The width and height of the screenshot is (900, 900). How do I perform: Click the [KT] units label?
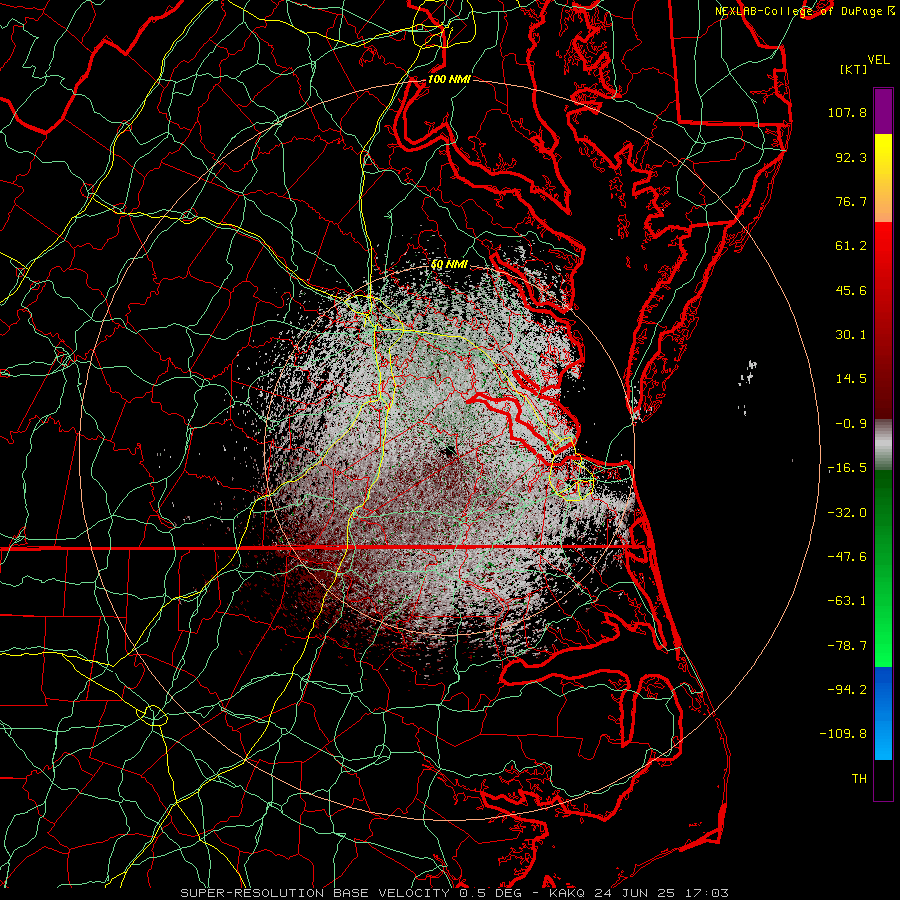point(854,69)
